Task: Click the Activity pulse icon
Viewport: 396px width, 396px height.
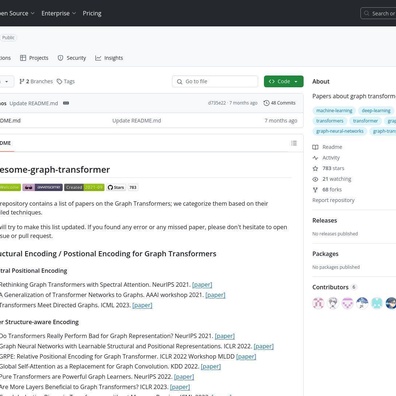Action: (315, 158)
